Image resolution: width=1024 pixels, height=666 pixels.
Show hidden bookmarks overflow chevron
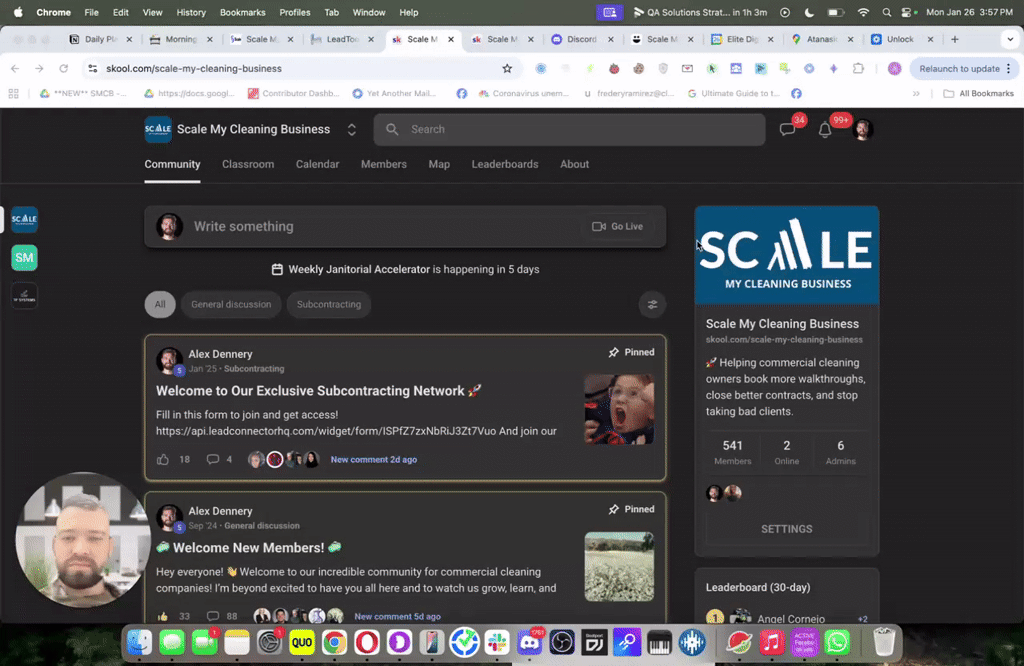[916, 93]
